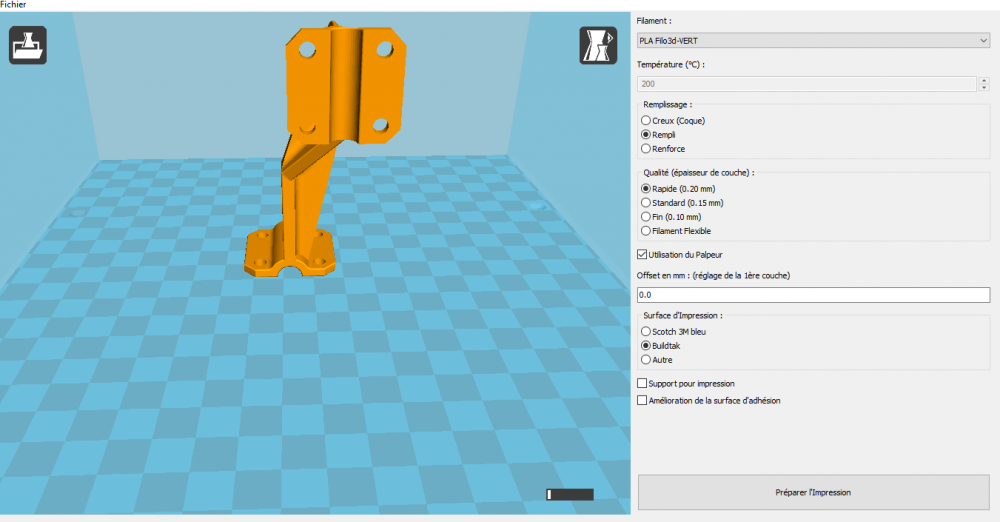Select the orange 3D bracket model
Image resolution: width=1000 pixels, height=522 pixels.
tap(327, 150)
